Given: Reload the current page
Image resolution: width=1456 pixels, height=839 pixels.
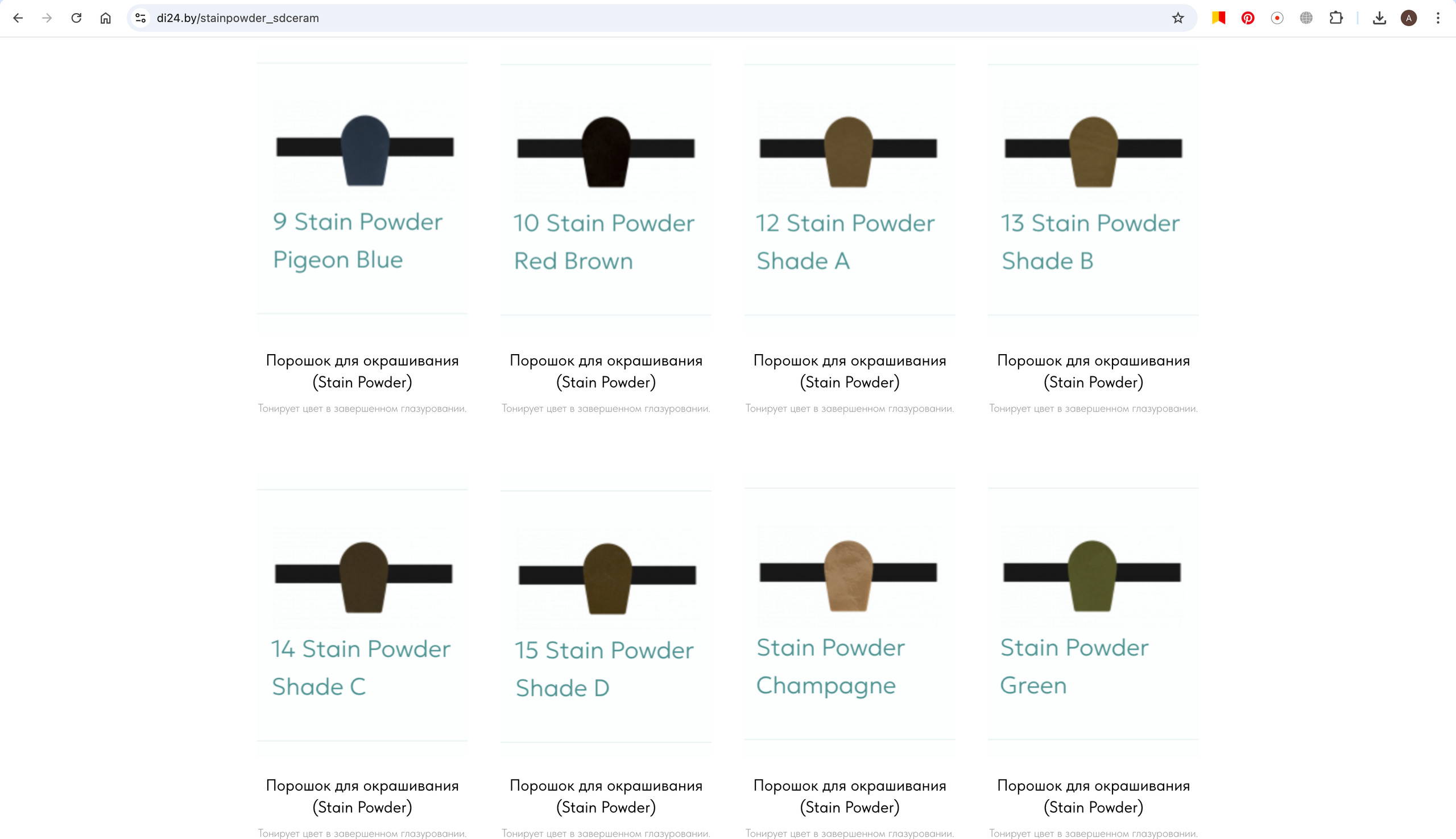Looking at the screenshot, I should [x=76, y=18].
